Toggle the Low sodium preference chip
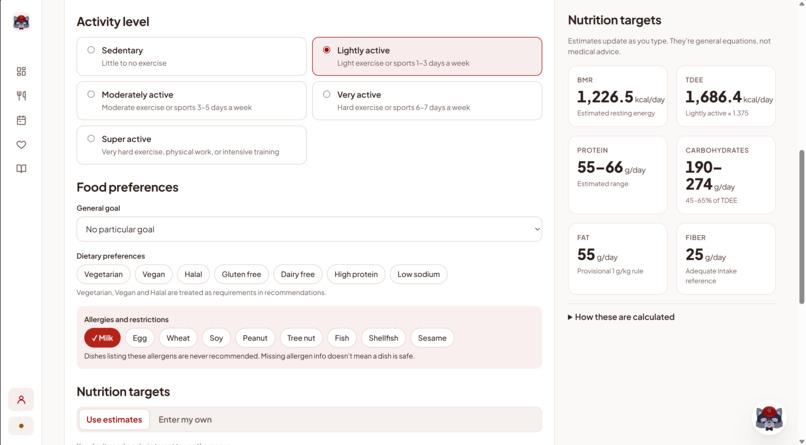Image resolution: width=806 pixels, height=445 pixels. point(418,274)
